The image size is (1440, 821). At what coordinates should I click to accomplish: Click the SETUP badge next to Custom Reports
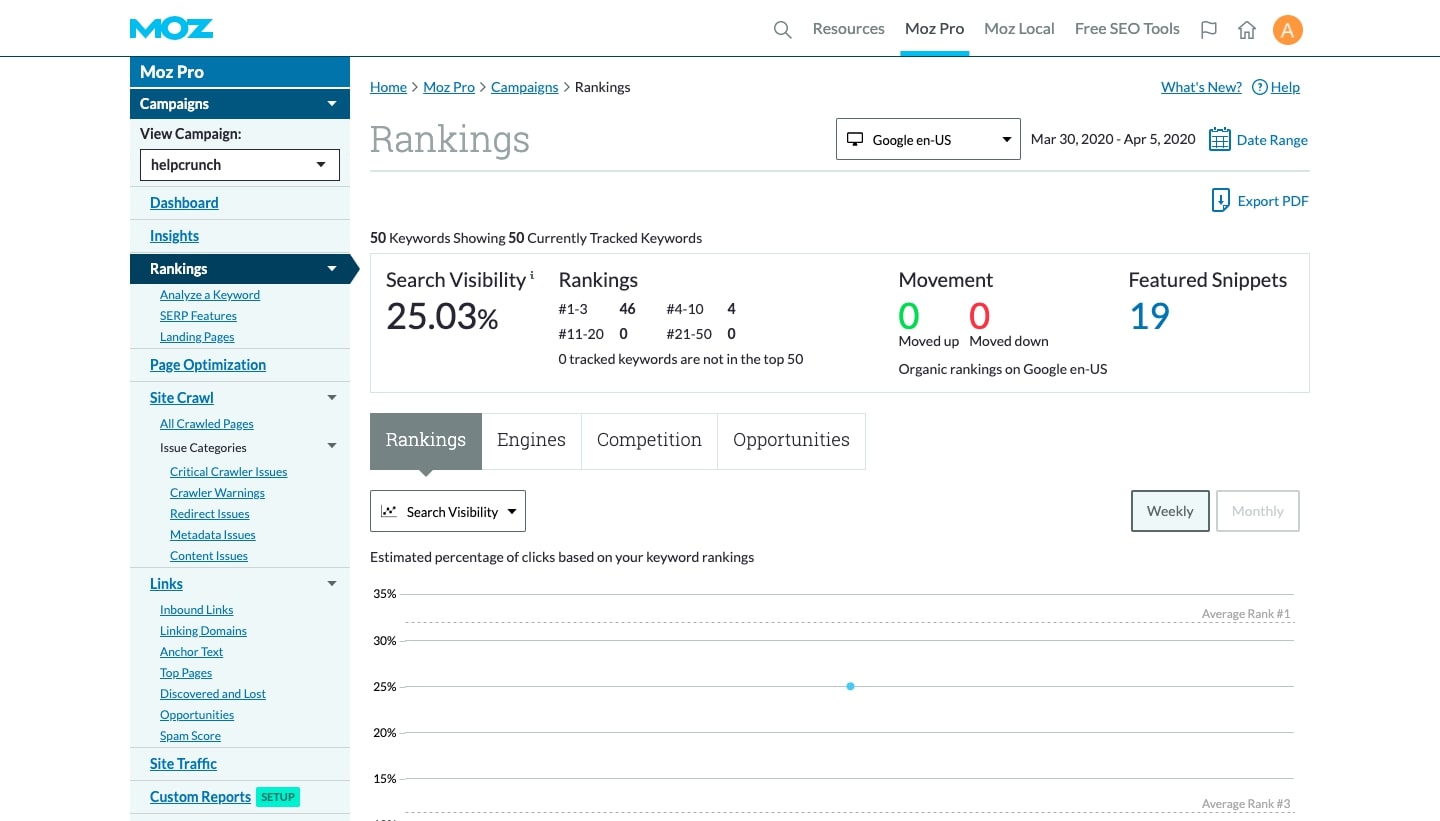click(278, 797)
